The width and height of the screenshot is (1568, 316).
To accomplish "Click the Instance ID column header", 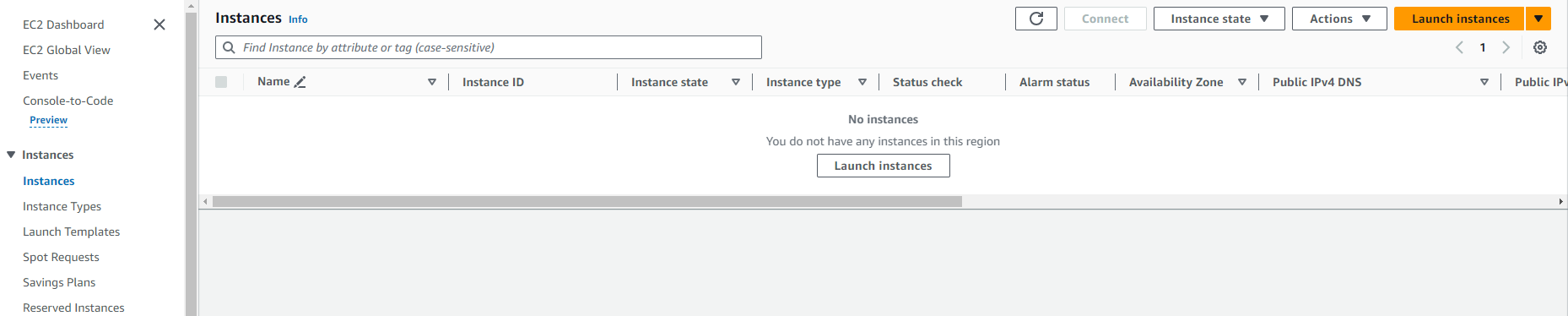I will pos(493,82).
